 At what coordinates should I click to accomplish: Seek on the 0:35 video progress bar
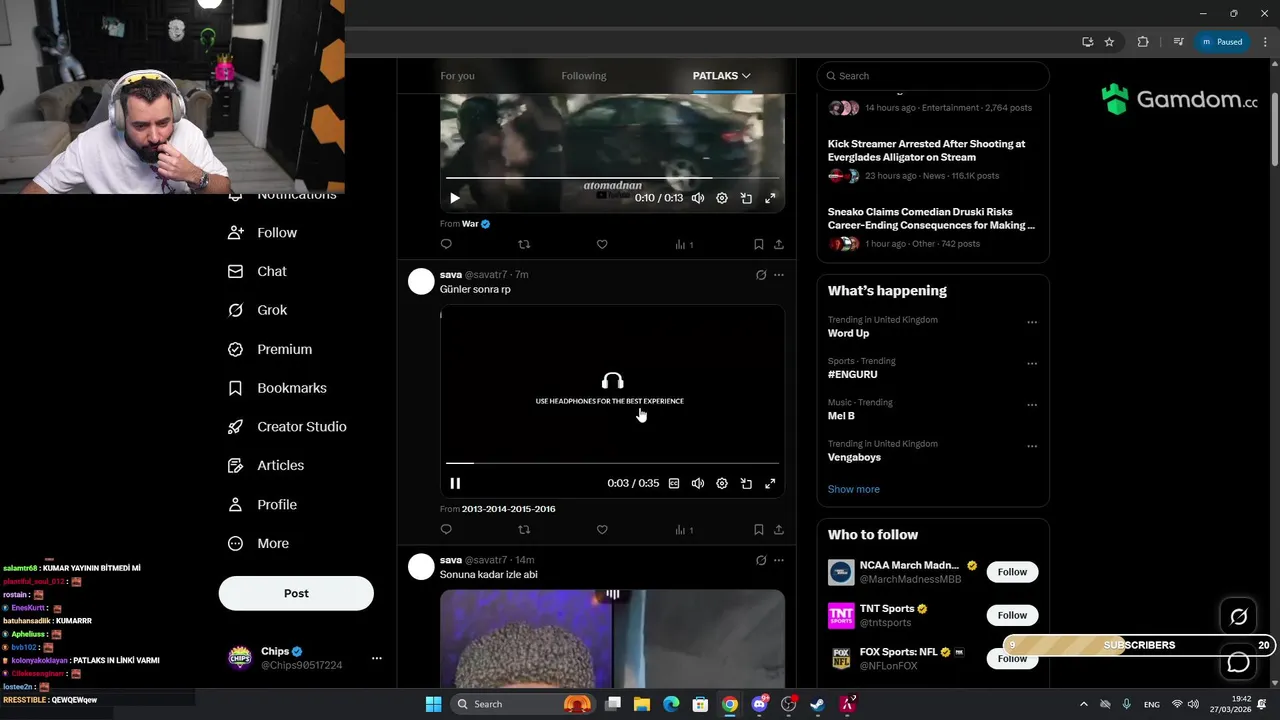pos(612,463)
